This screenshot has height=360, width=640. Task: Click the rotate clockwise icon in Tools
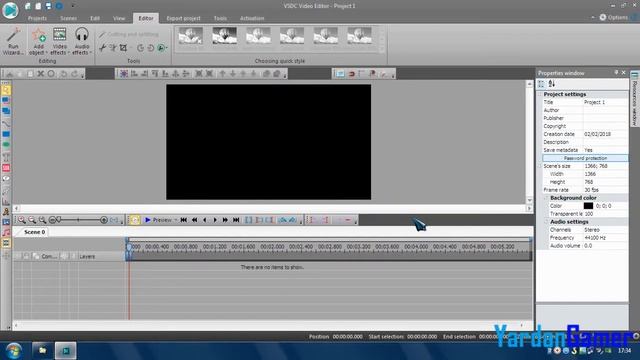coord(140,48)
